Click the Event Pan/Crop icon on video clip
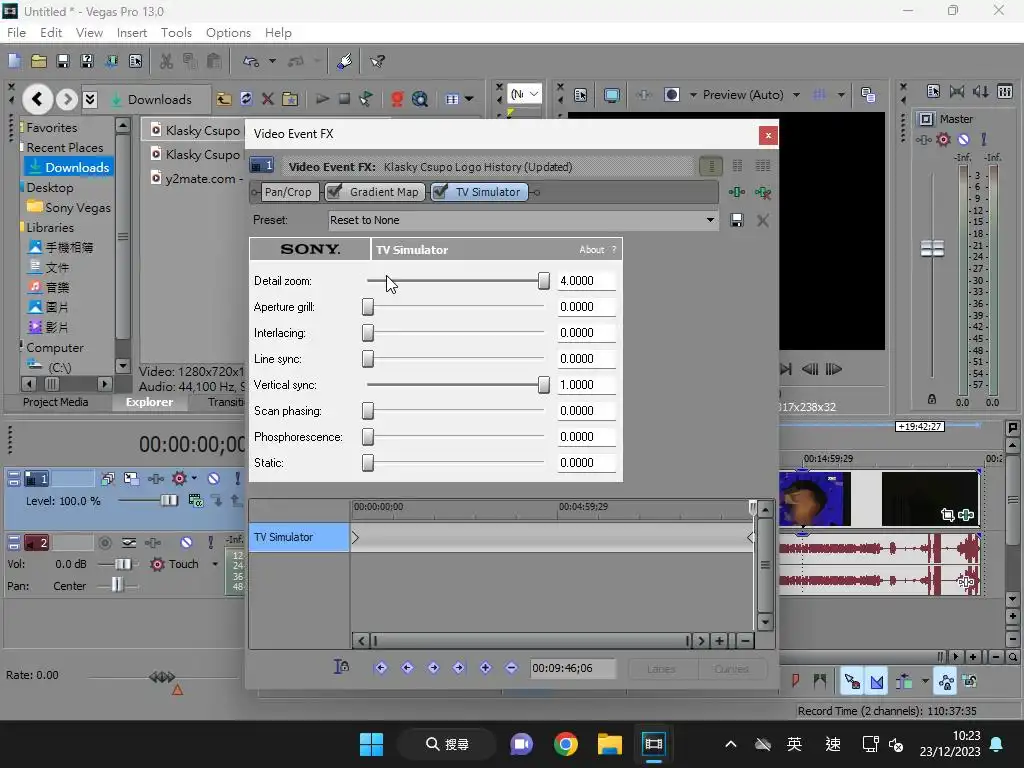Screen dimensions: 1024x768 948,515
